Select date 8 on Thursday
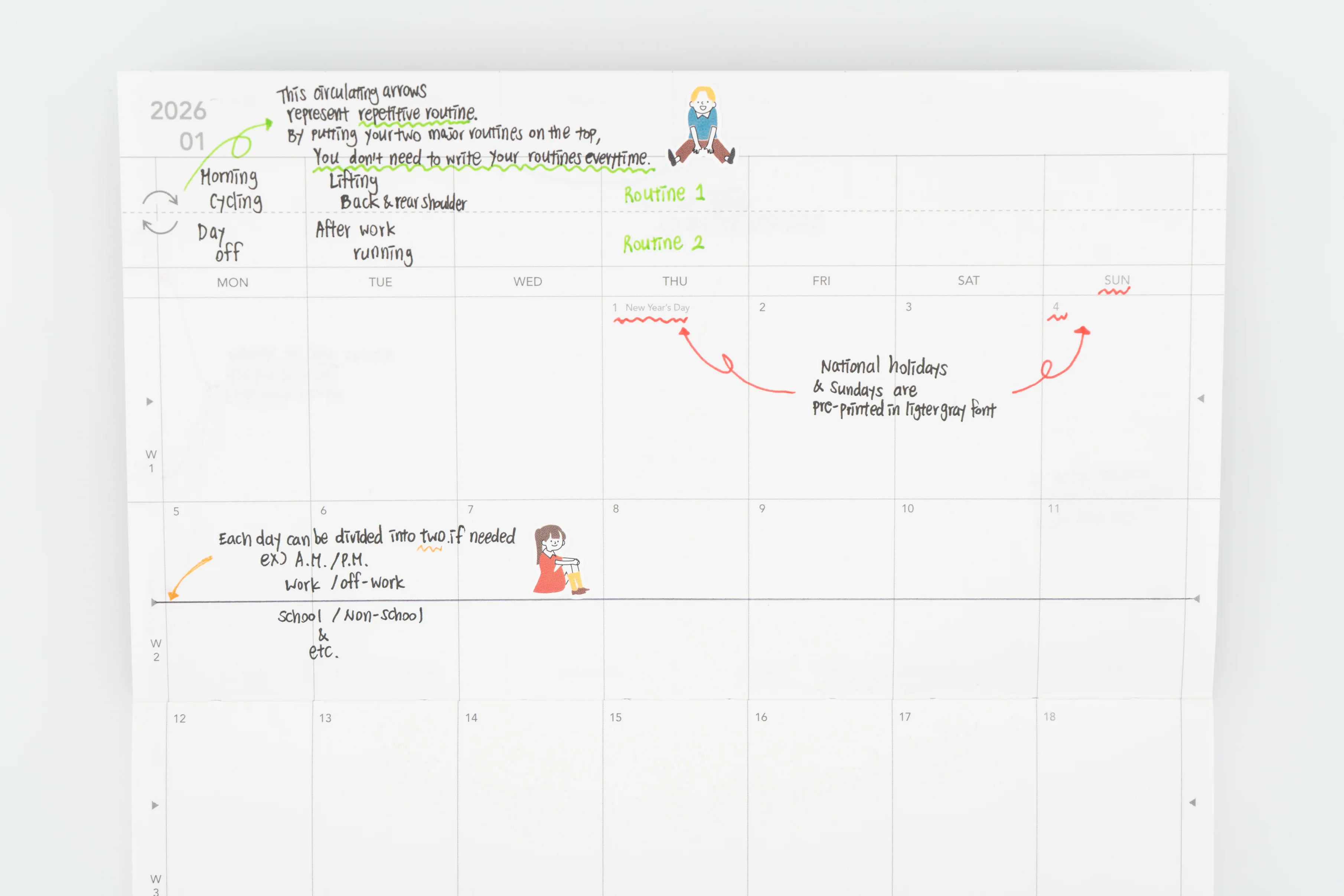The width and height of the screenshot is (1344, 896). pos(616,509)
